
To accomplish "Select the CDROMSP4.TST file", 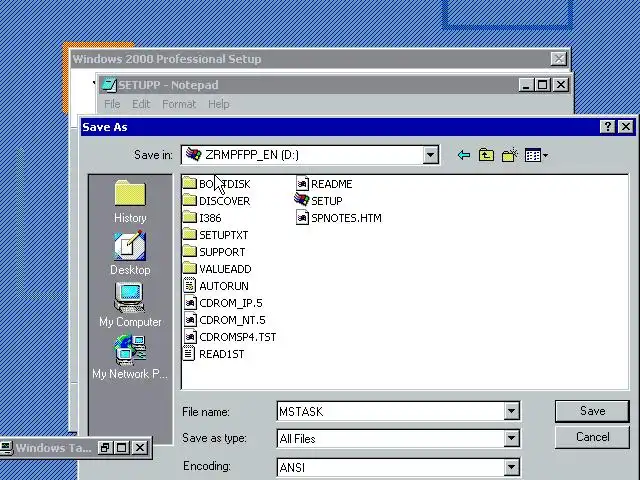I will [x=230, y=337].
